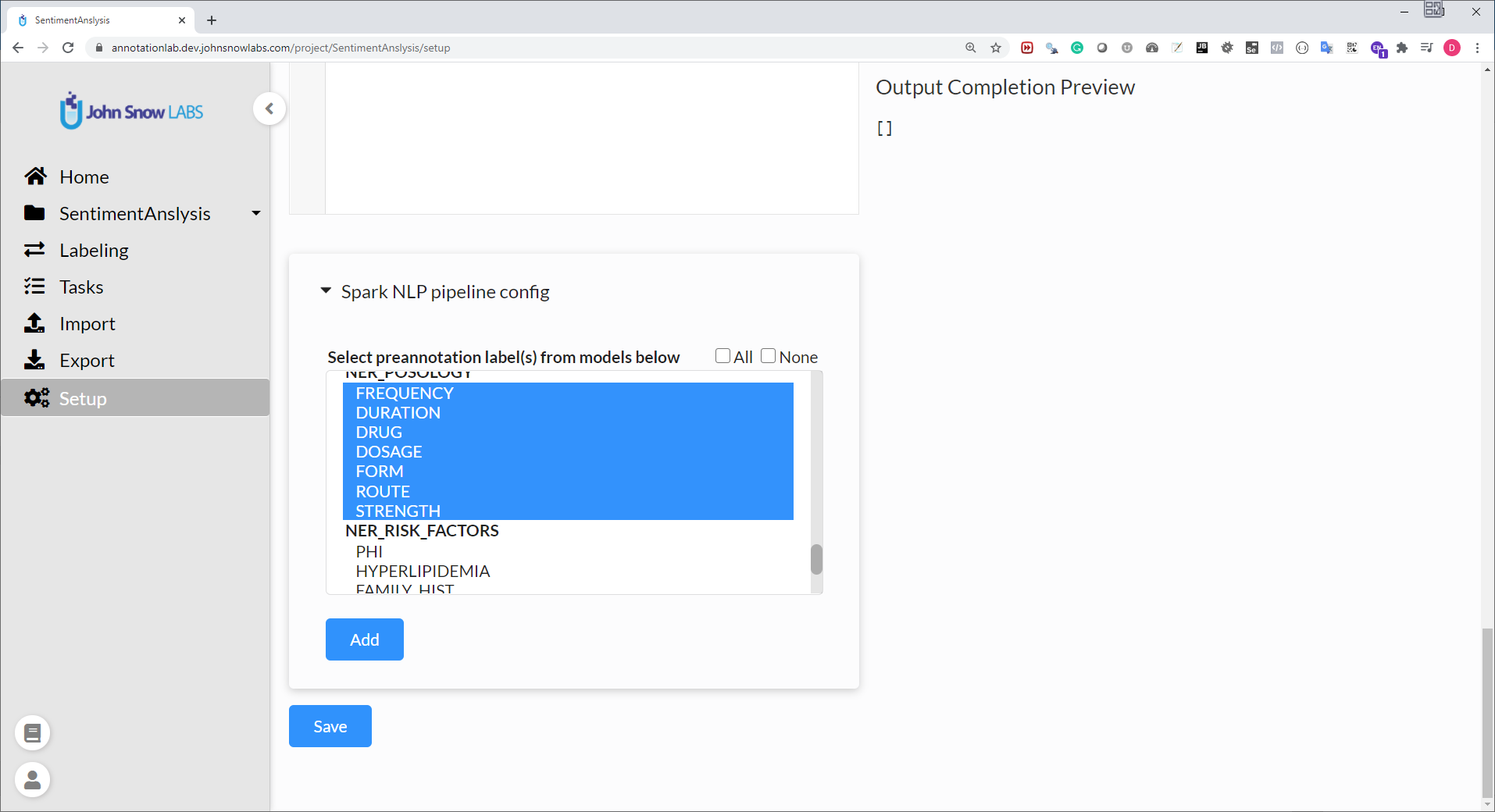Select FREQUENCY label in list

pos(568,393)
